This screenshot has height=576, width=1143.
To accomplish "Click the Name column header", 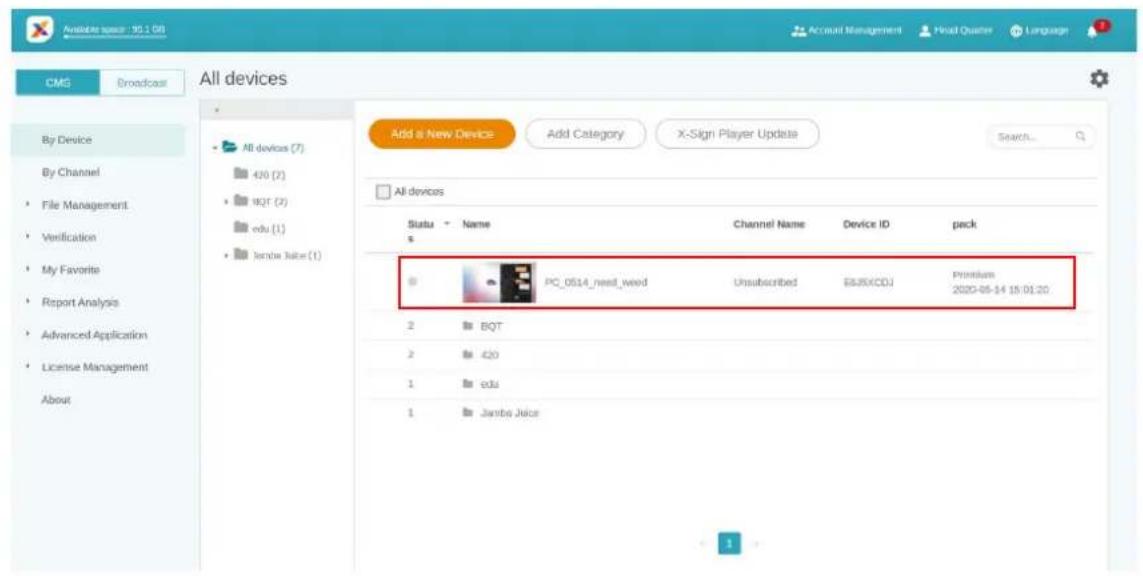I will (x=476, y=225).
